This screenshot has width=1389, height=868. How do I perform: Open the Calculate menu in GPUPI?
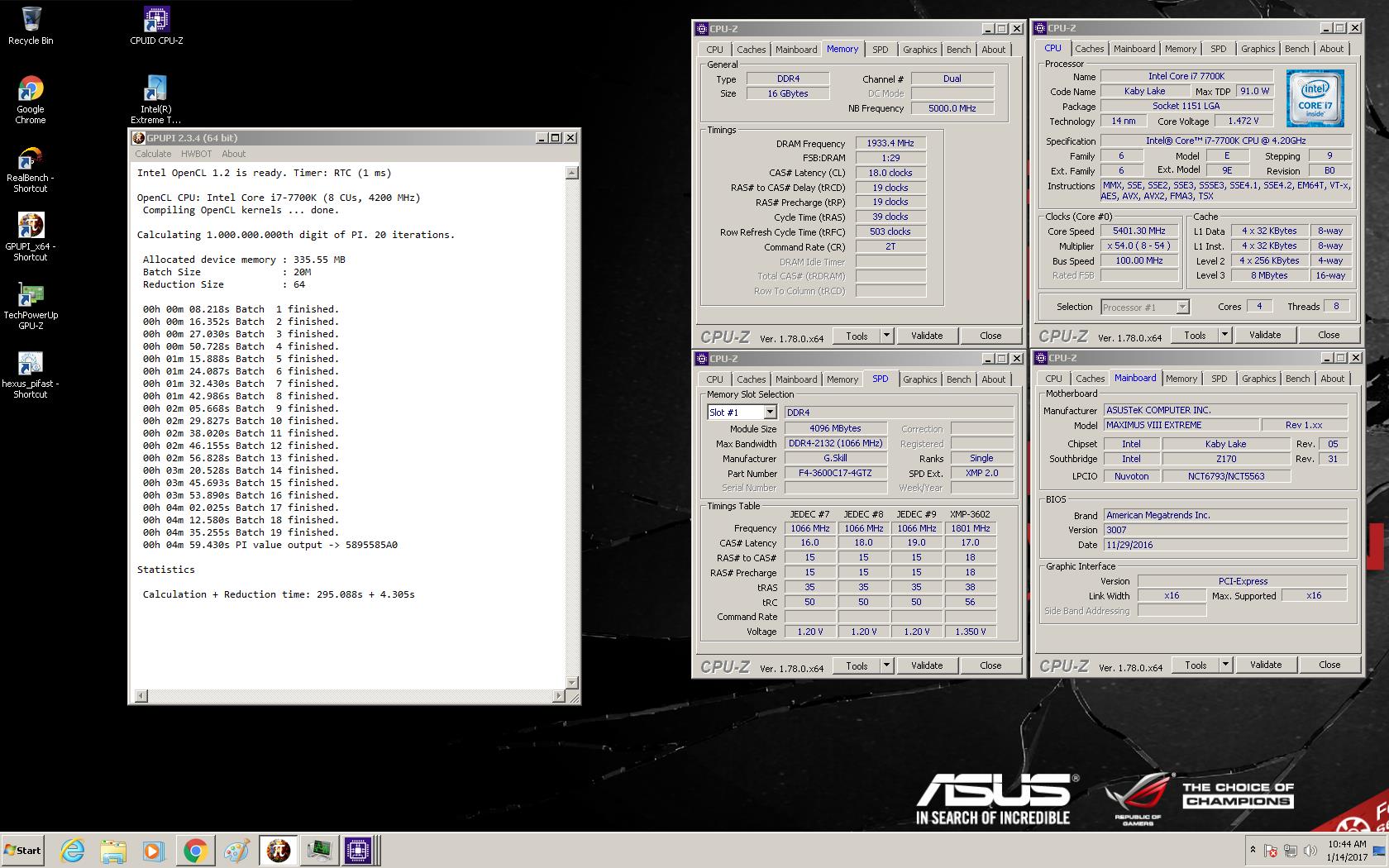point(153,154)
